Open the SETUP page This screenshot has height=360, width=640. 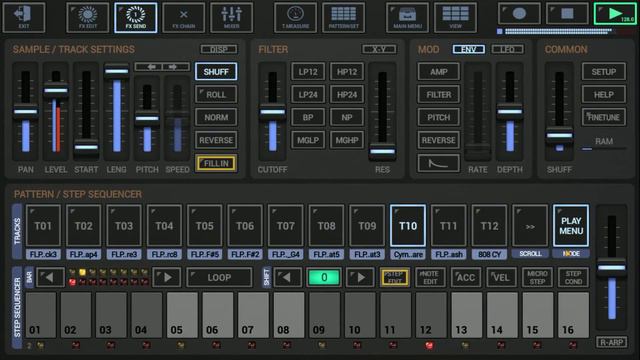[x=604, y=72]
